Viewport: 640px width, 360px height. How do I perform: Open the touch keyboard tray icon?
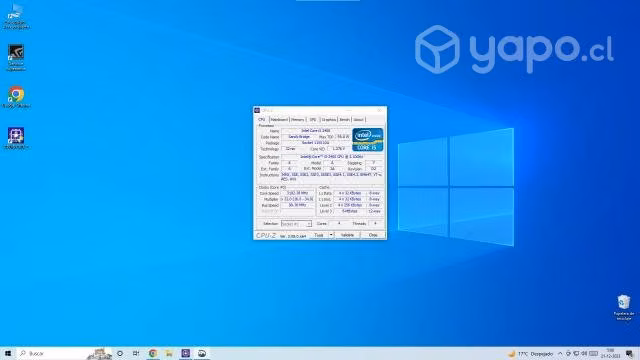pyautogui.click(x=593, y=353)
